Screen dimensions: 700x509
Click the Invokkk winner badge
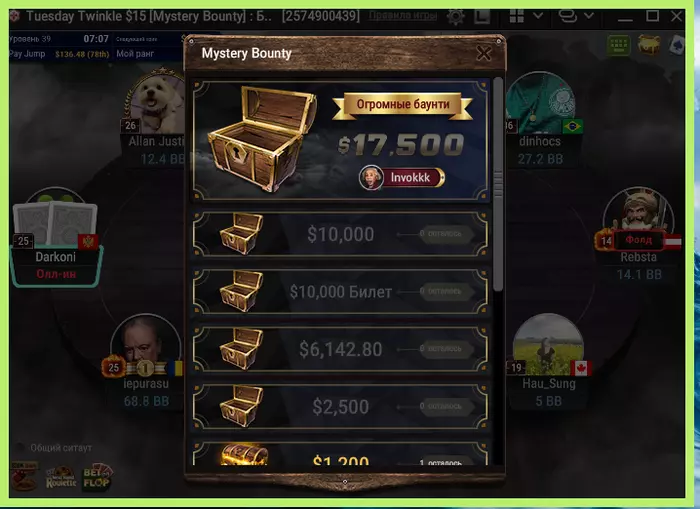tap(401, 178)
